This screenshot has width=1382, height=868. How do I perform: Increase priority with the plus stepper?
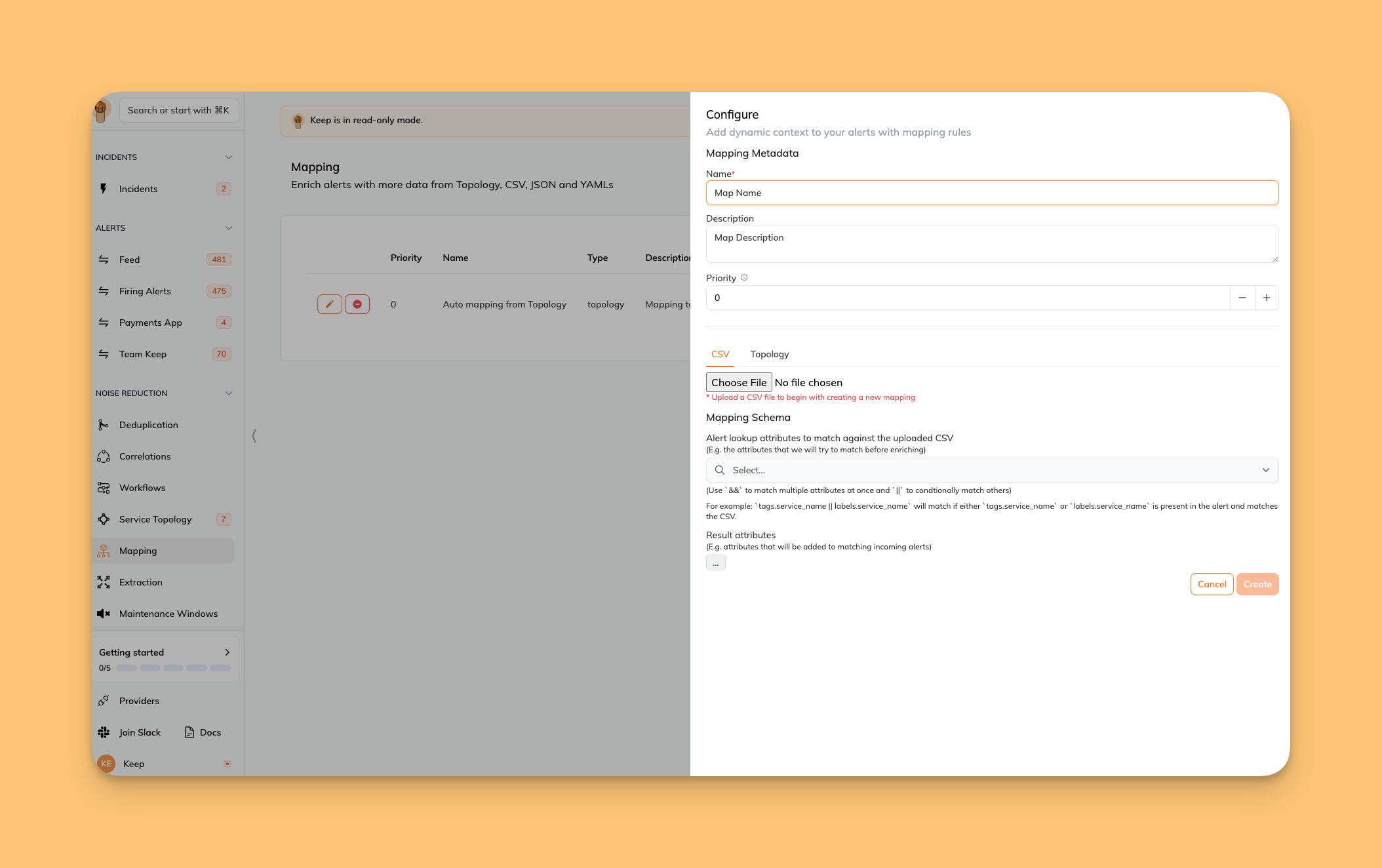point(1267,298)
